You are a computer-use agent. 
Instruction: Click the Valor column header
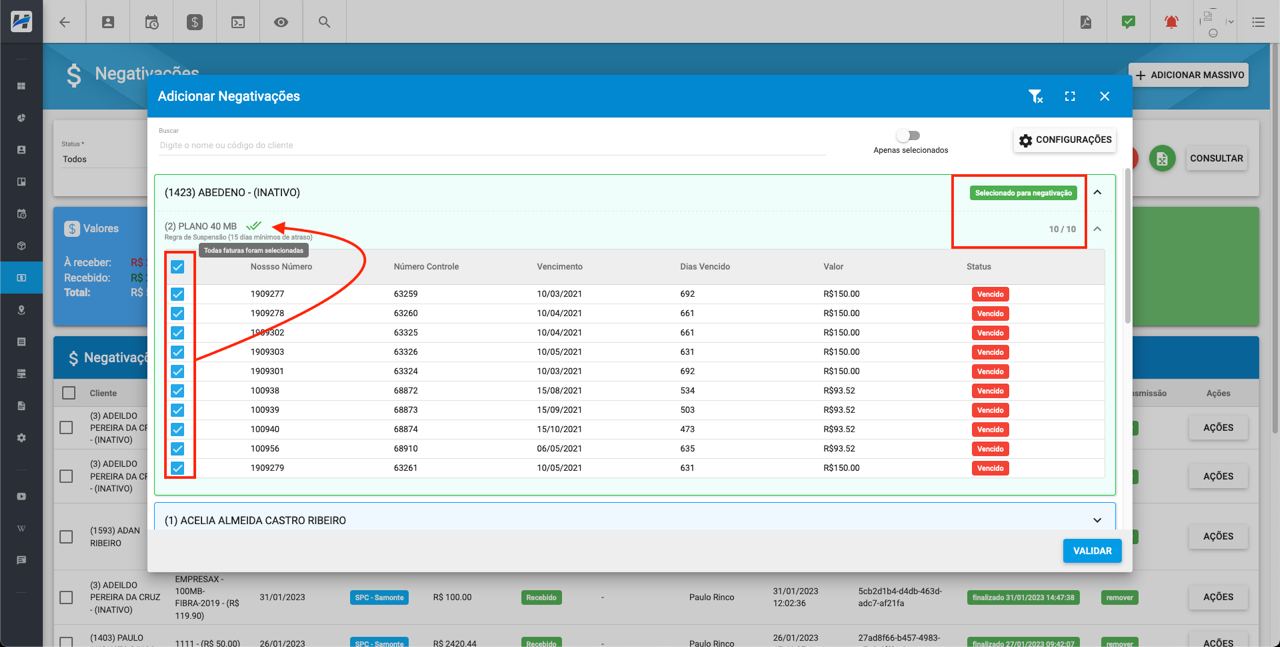tap(834, 267)
